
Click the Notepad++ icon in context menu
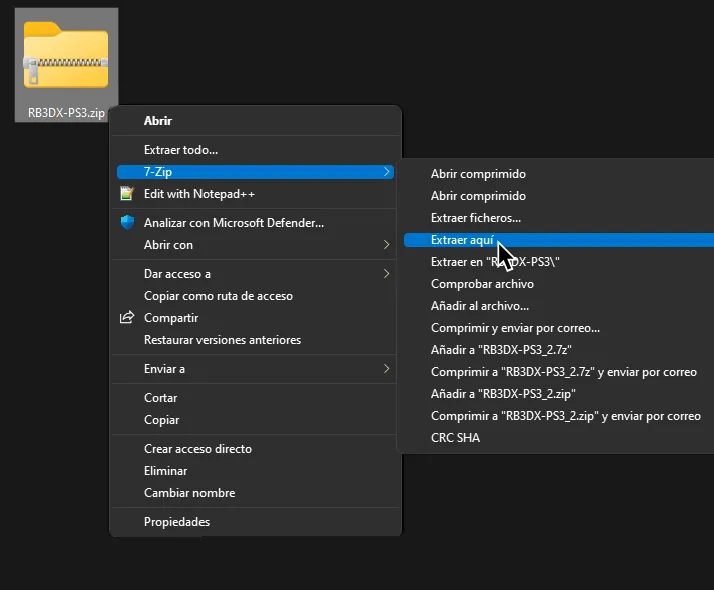point(127,193)
